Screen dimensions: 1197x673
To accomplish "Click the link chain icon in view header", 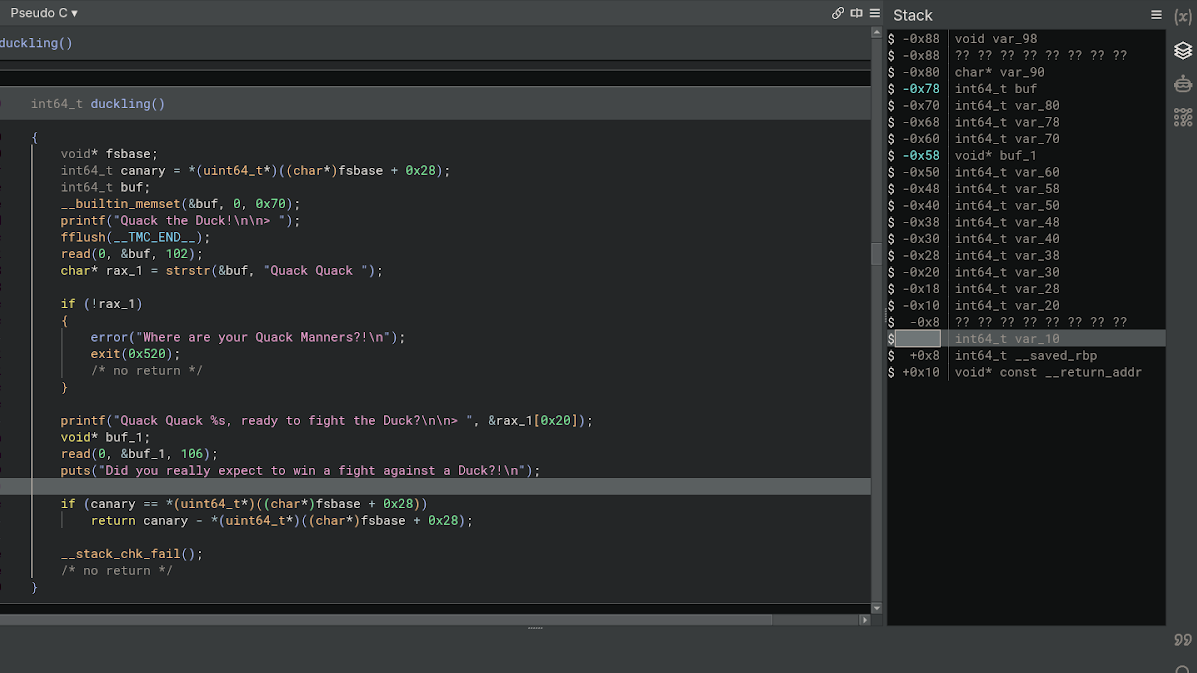I will (838, 13).
